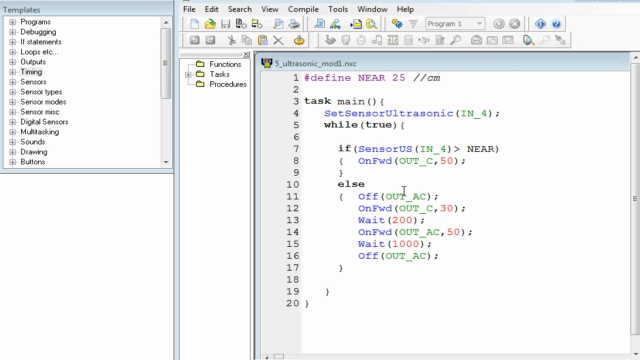Open the Search menu
Viewport: 640px width, 360px height.
click(x=240, y=9)
